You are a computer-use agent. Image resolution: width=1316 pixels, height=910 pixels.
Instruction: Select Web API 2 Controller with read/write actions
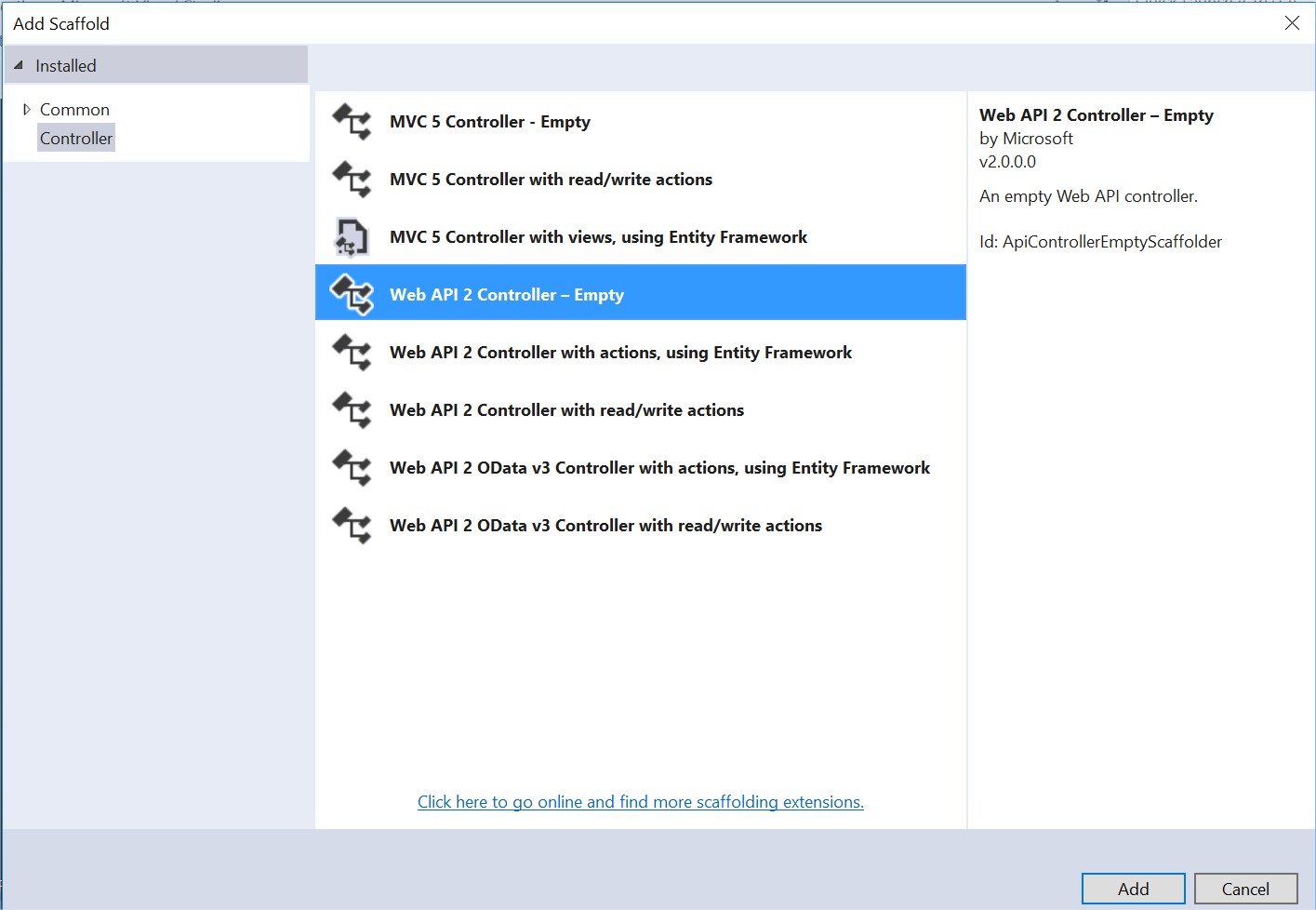(566, 410)
